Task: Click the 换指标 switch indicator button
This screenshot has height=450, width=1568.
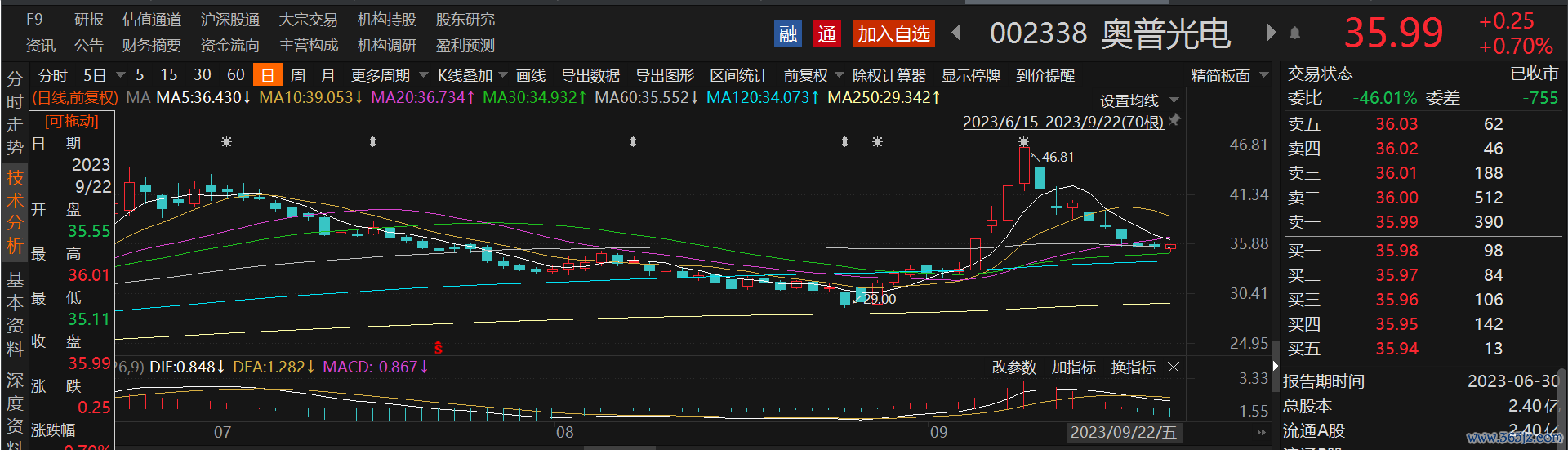Action: coord(1134,368)
